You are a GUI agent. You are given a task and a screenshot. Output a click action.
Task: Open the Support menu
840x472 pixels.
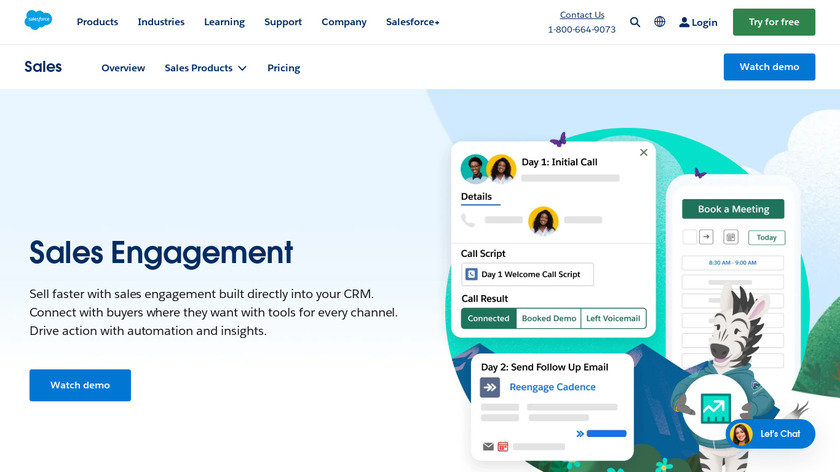click(283, 22)
